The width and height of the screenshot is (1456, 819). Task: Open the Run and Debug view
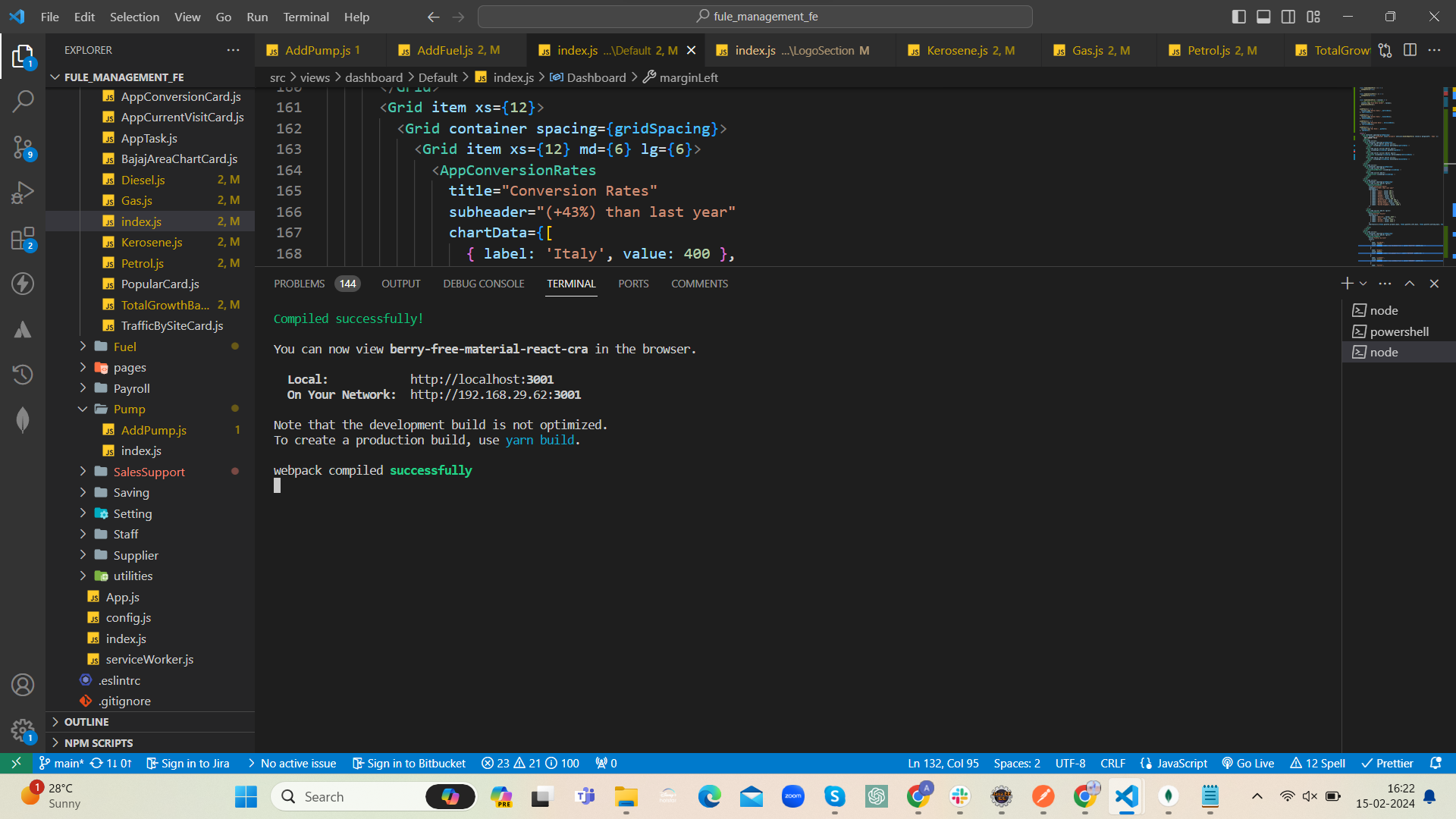tap(23, 193)
